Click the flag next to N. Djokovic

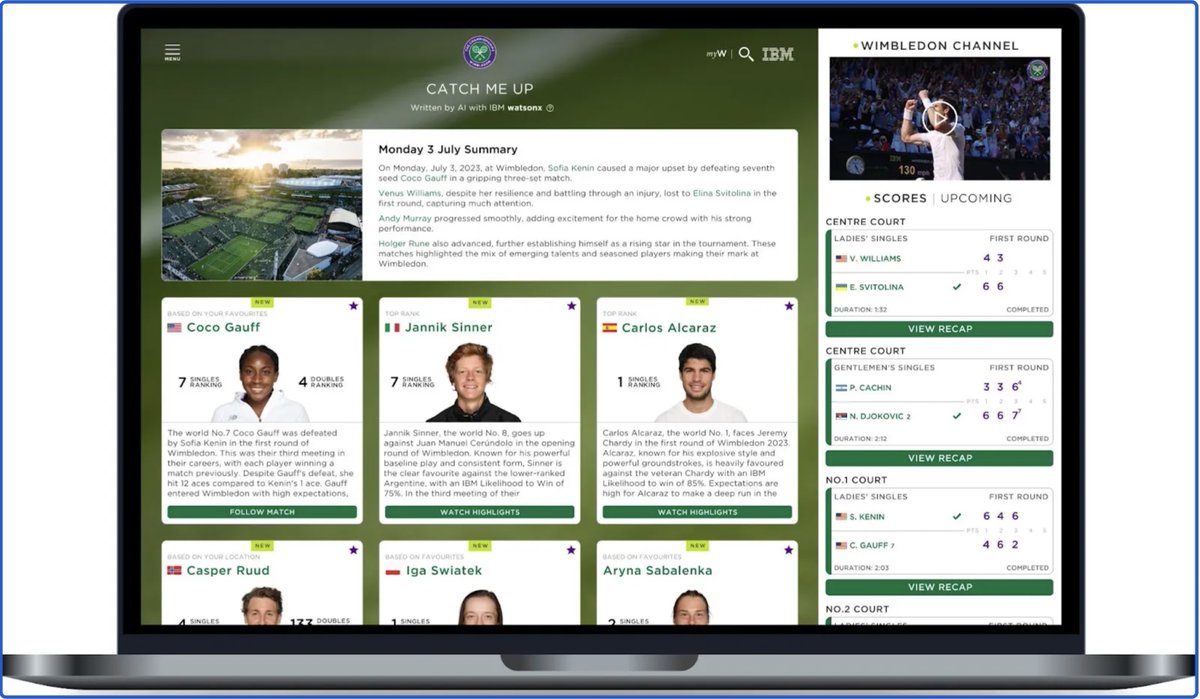pos(841,416)
